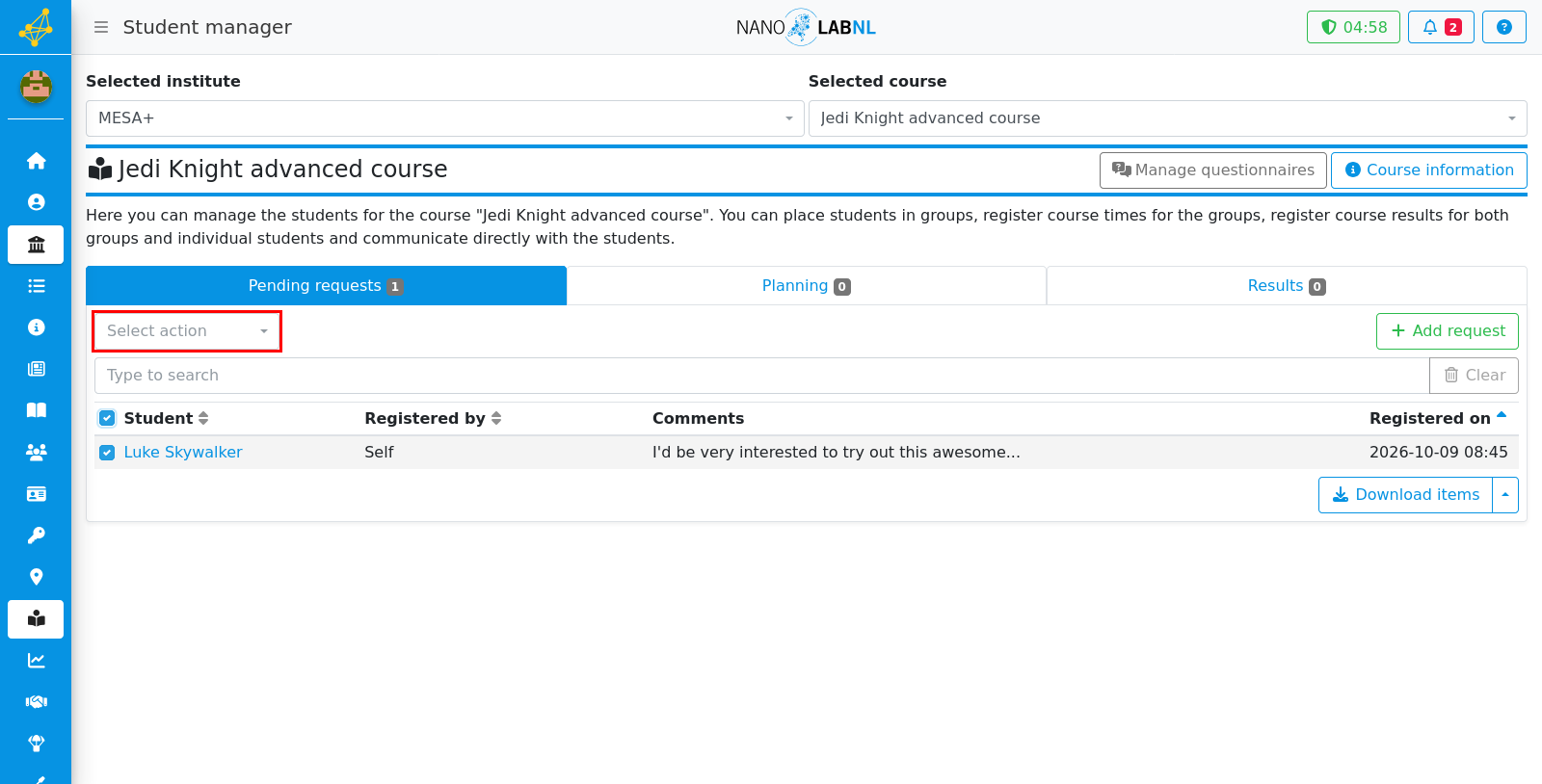Open the parachute box sidebar icon
1542x784 pixels.
pos(37,744)
